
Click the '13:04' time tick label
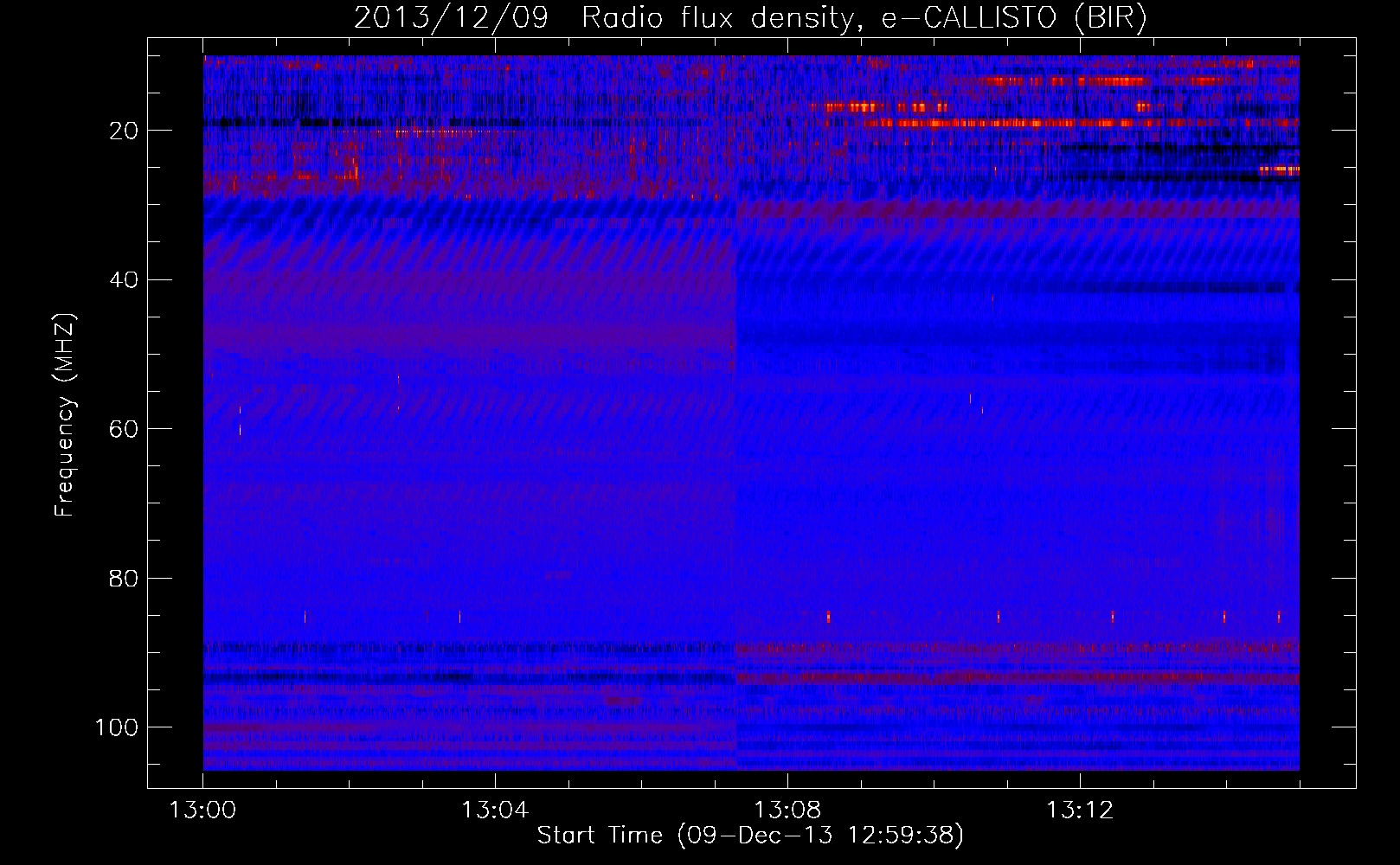click(495, 811)
